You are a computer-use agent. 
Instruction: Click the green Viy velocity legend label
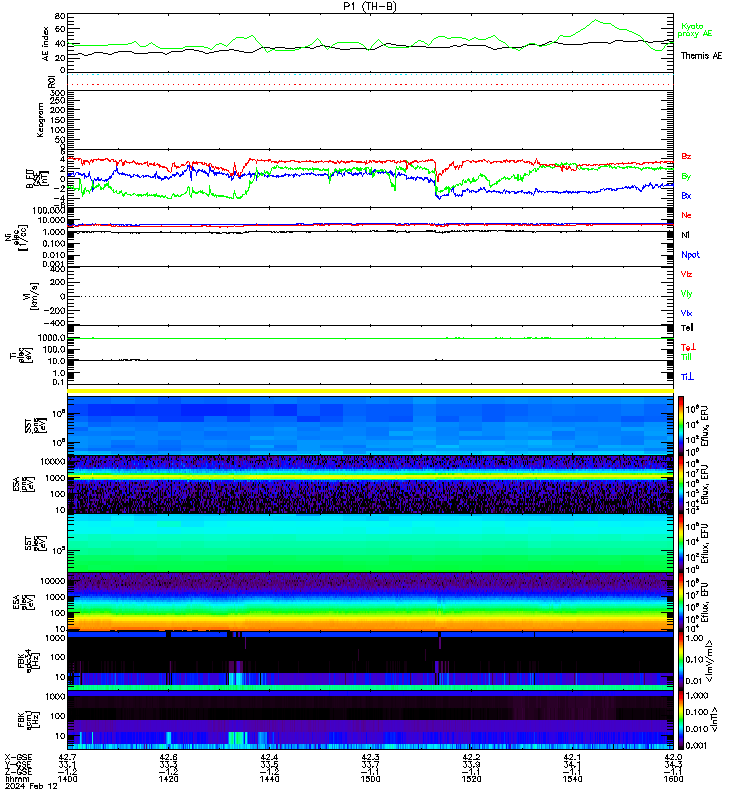[x=686, y=294]
